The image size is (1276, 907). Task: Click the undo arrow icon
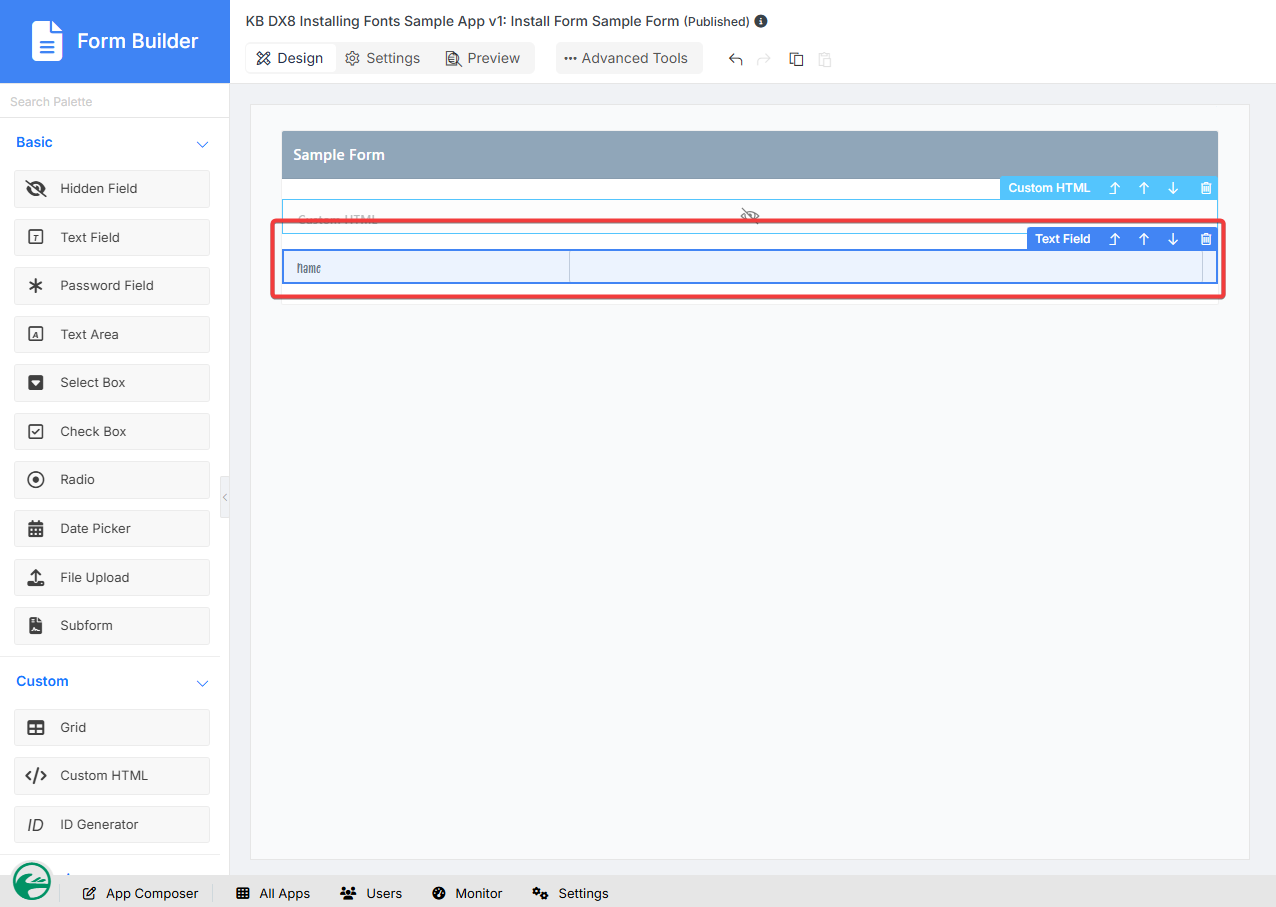[x=735, y=59]
